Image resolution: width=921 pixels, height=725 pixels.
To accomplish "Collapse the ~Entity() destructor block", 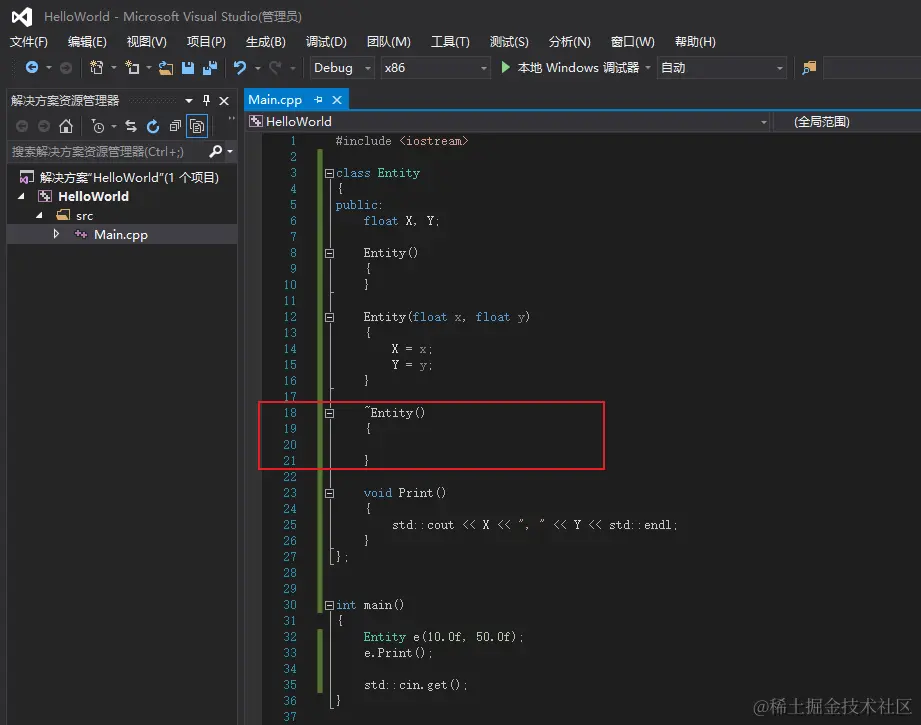I will [330, 413].
